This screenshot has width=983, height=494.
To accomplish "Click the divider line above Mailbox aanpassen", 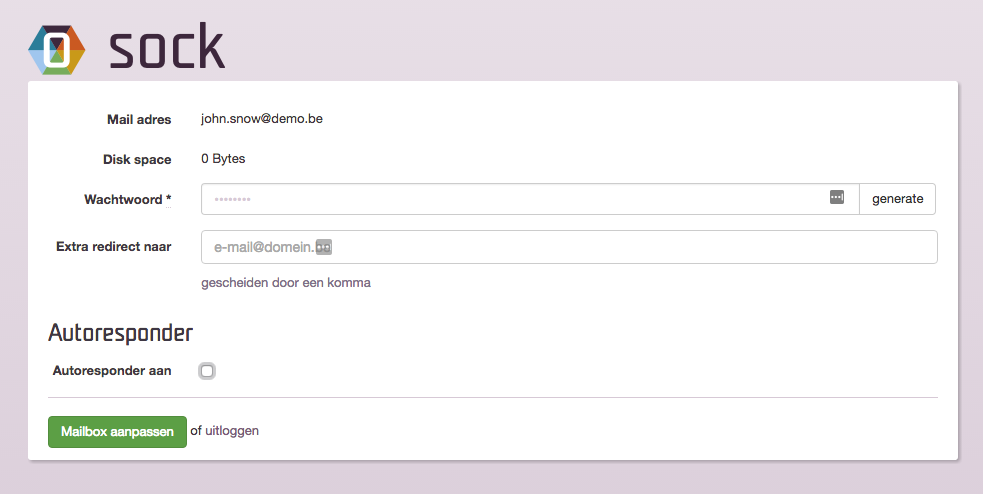I will pyautogui.click(x=492, y=397).
